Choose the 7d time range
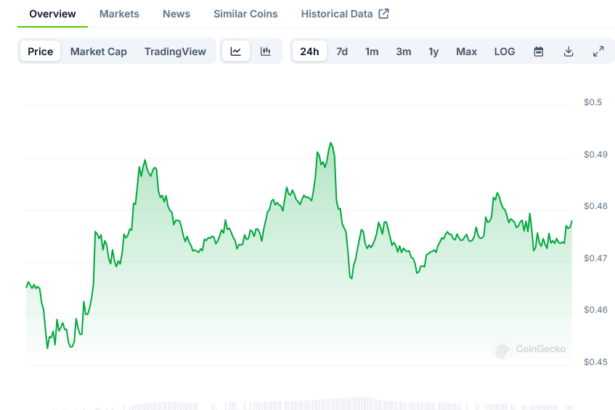Viewport: 615px width, 410px height. pyautogui.click(x=342, y=51)
